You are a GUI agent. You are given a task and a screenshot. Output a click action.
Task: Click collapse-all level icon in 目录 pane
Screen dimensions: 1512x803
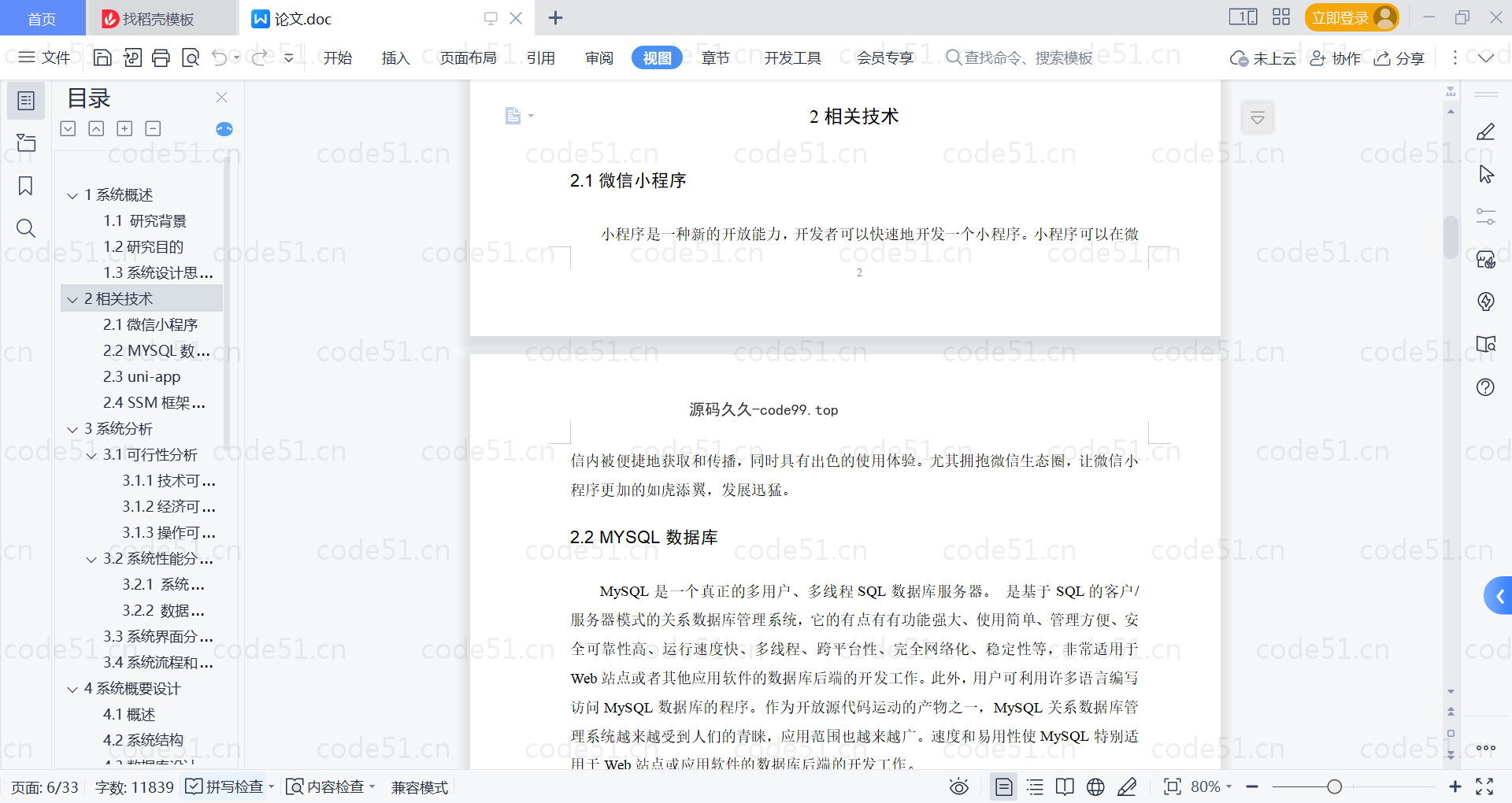[96, 128]
